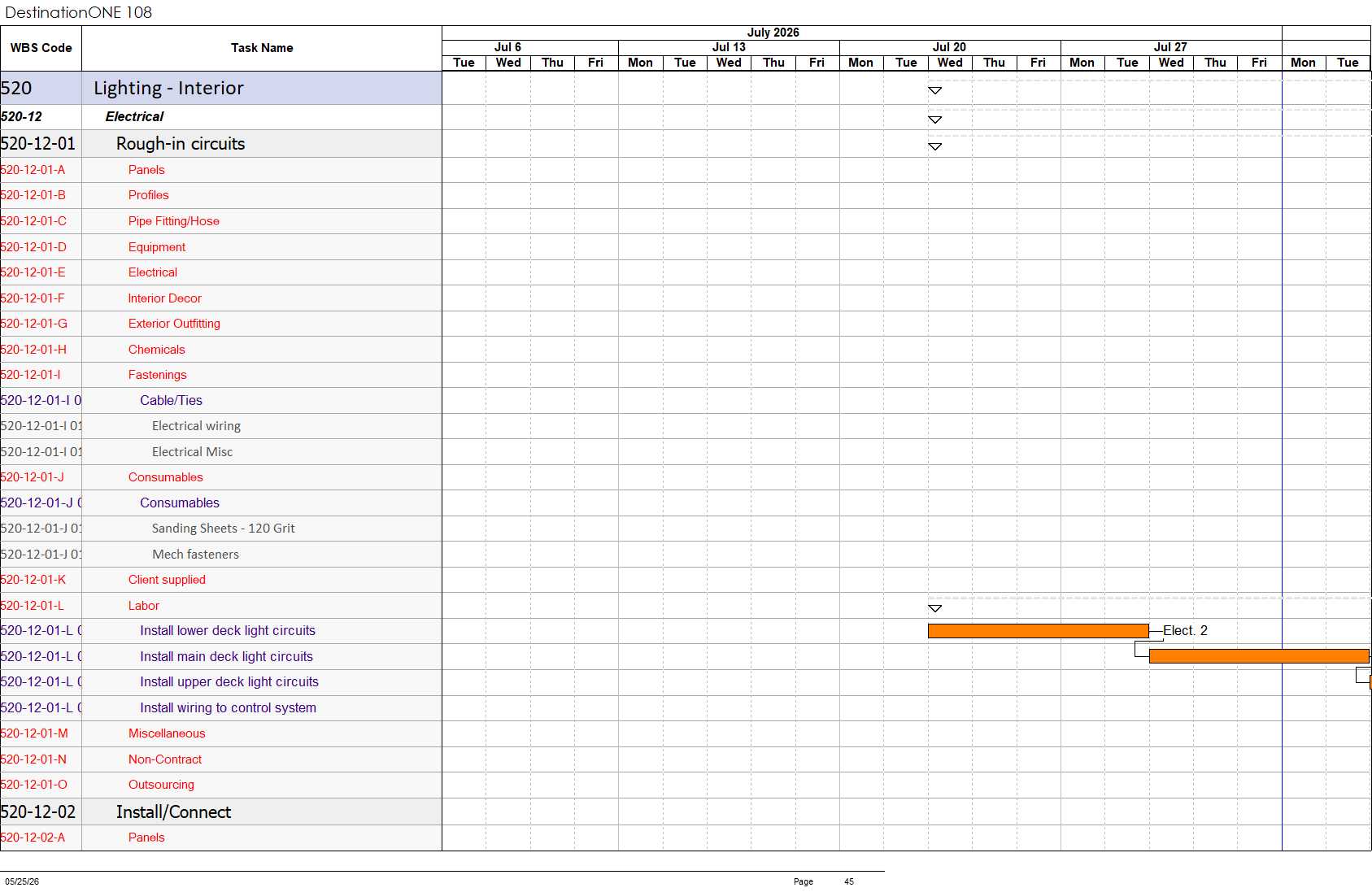This screenshot has height=892, width=1372.
Task: Click the dependency link connector before the main deck bar
Action: 1142,649
